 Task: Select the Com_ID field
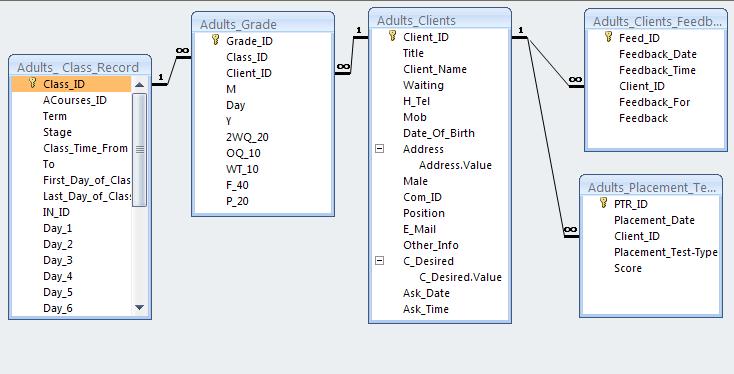(x=422, y=197)
